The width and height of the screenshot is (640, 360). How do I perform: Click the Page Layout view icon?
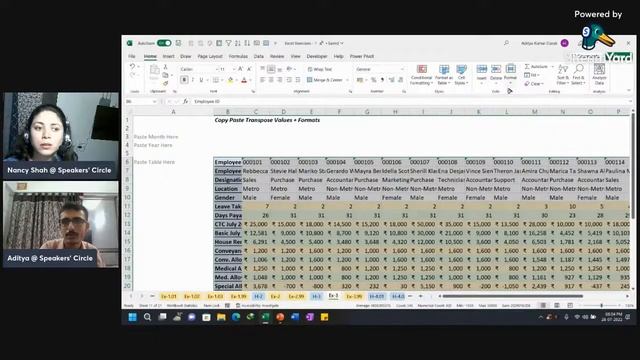[x=557, y=305]
